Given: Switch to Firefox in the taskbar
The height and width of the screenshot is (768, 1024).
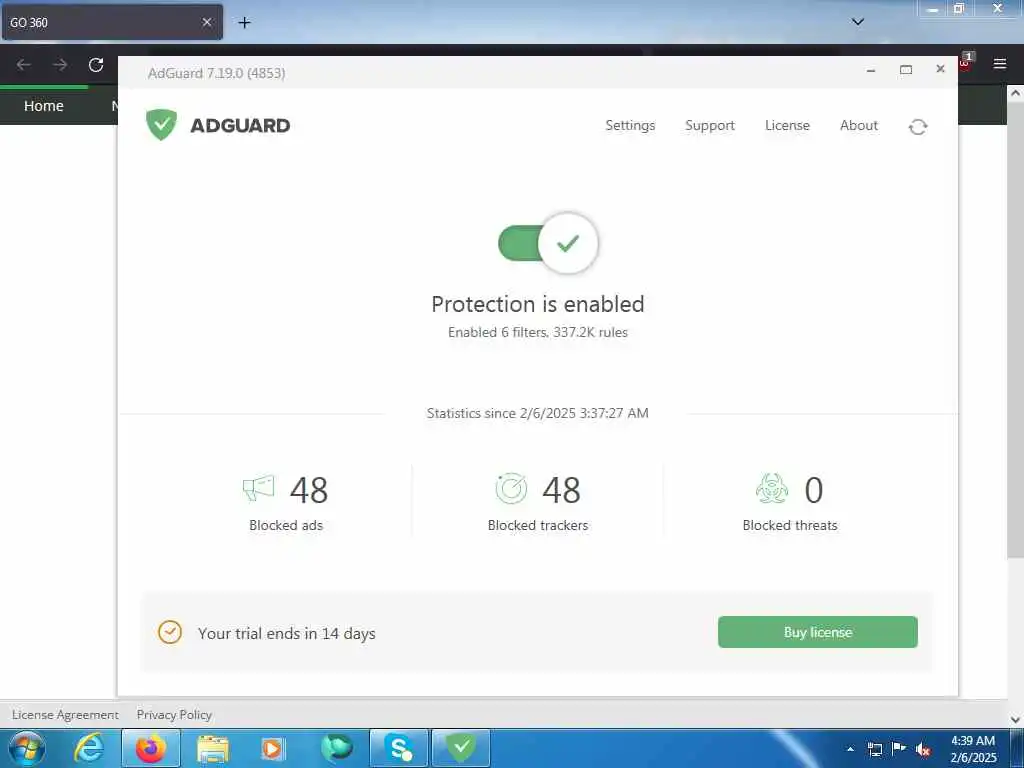Looking at the screenshot, I should pyautogui.click(x=150, y=748).
